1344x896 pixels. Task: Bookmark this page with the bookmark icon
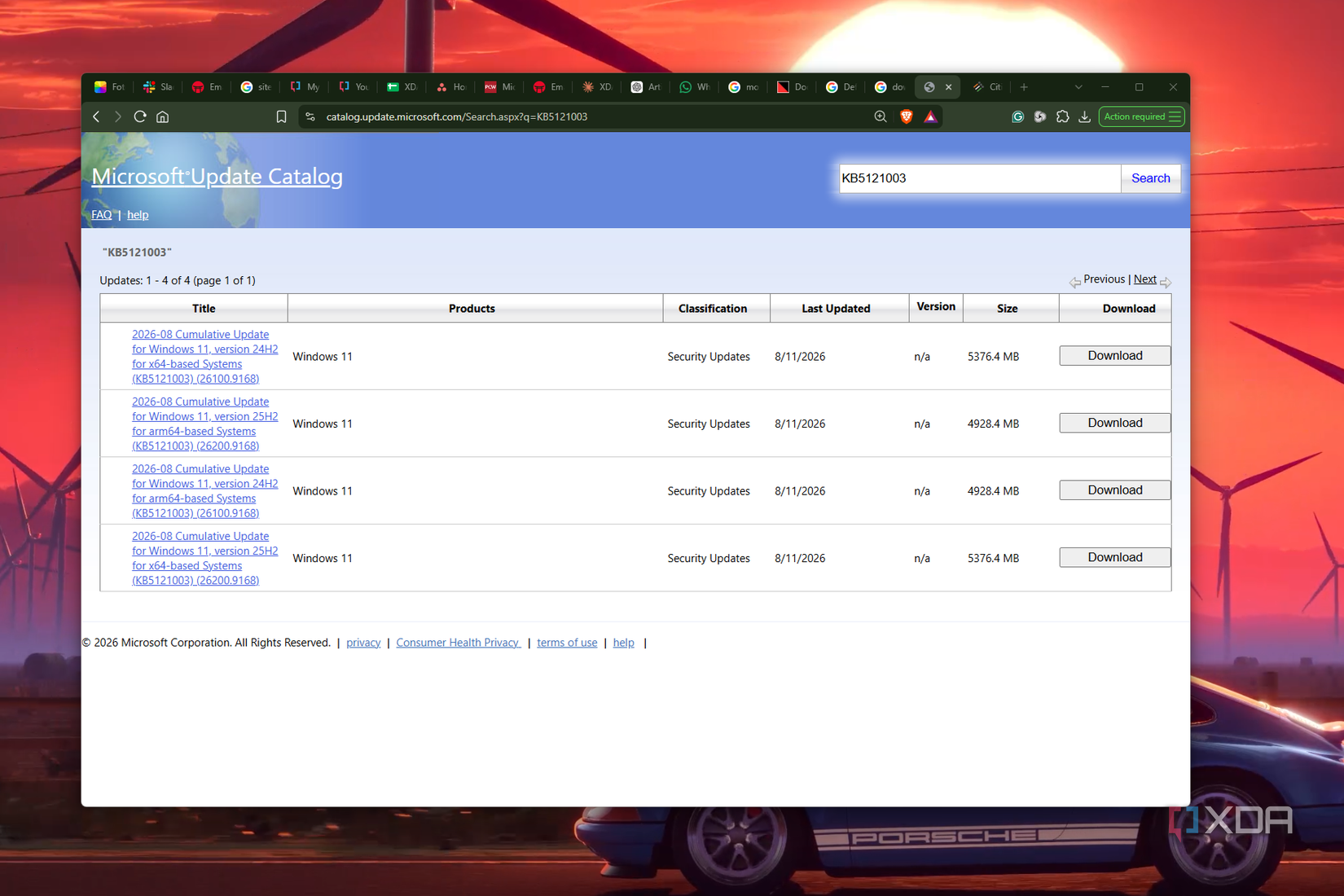(x=281, y=116)
